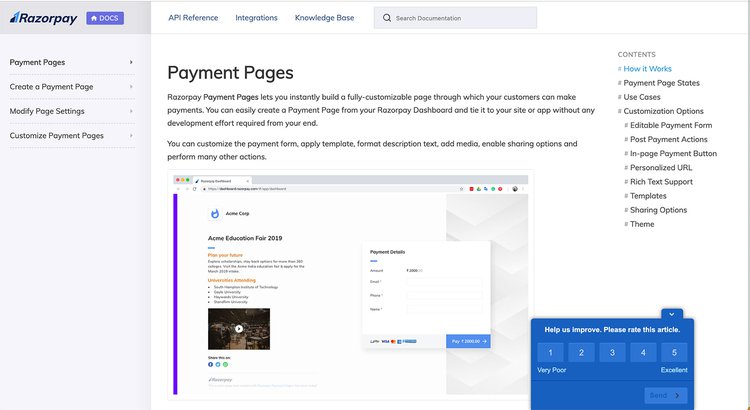Click the Phone field in Payment Details
Screen dimensions: 750x410
pyautogui.click(x=444, y=296)
